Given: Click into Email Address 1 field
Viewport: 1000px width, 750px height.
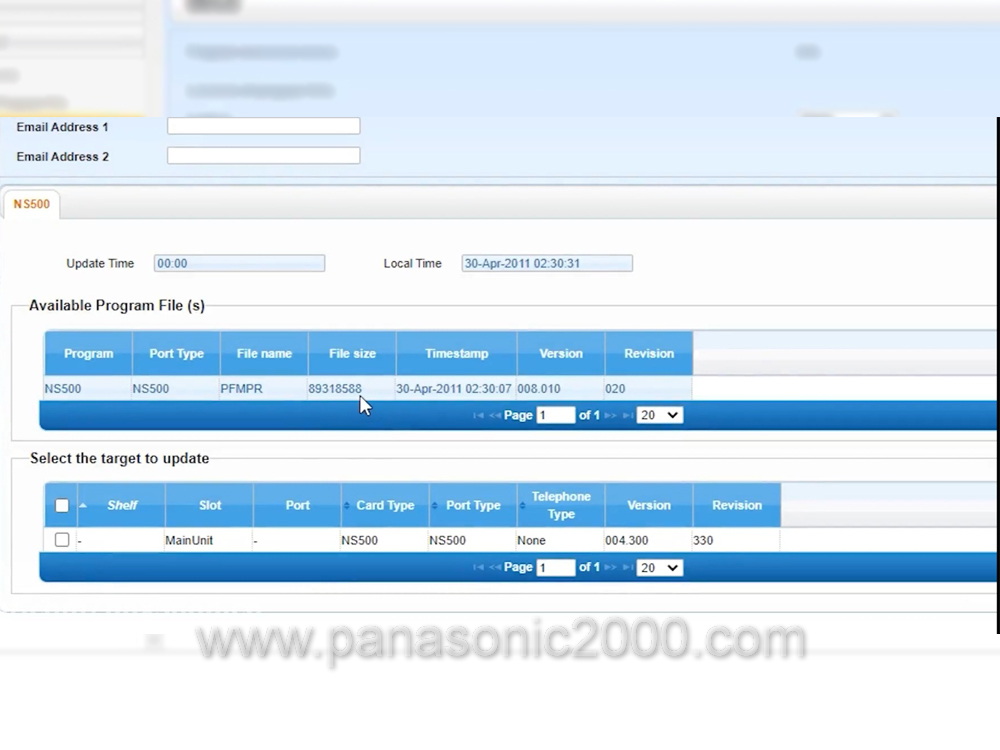Looking at the screenshot, I should point(263,126).
